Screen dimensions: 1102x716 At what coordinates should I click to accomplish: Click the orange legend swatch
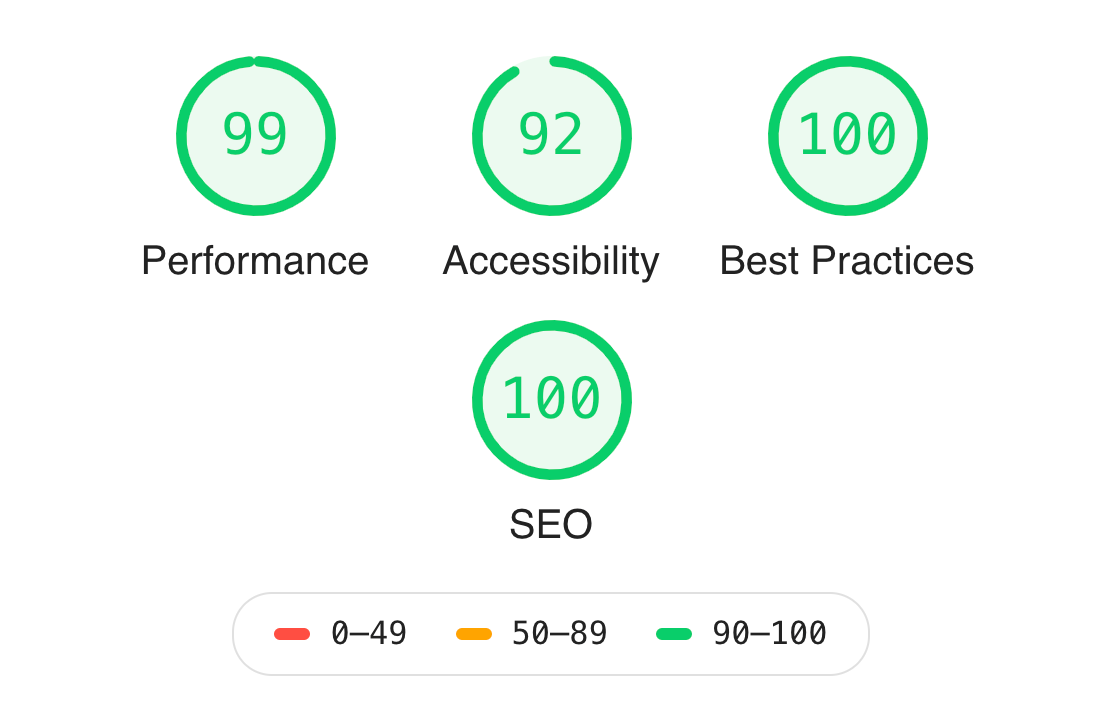click(474, 634)
